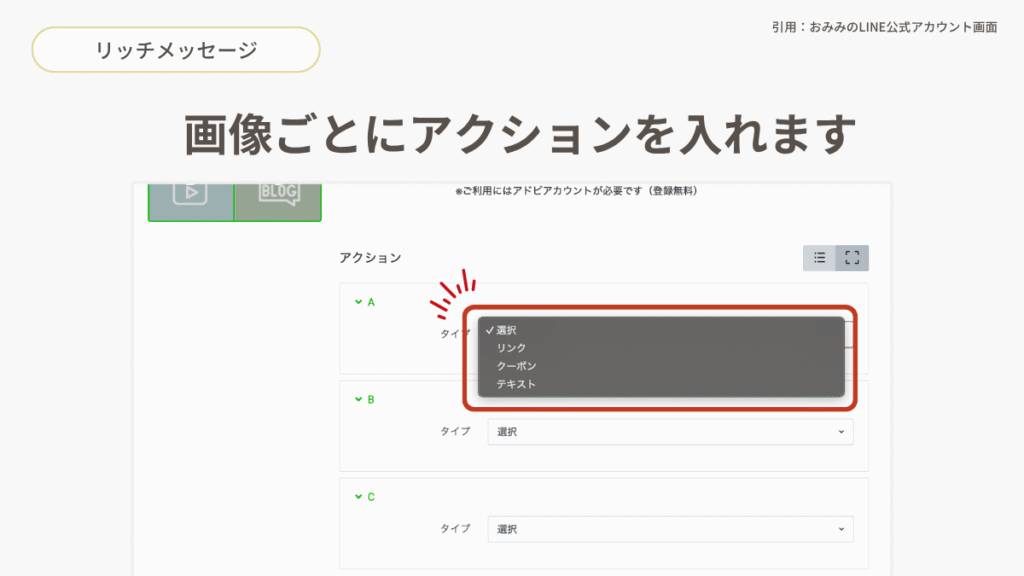Viewport: 1024px width, 576px height.
Task: Collapse action section C chevron
Action: coord(358,497)
